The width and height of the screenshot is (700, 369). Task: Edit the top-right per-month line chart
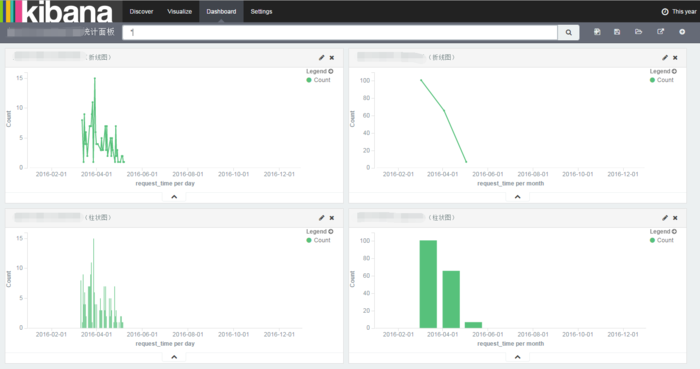665,58
